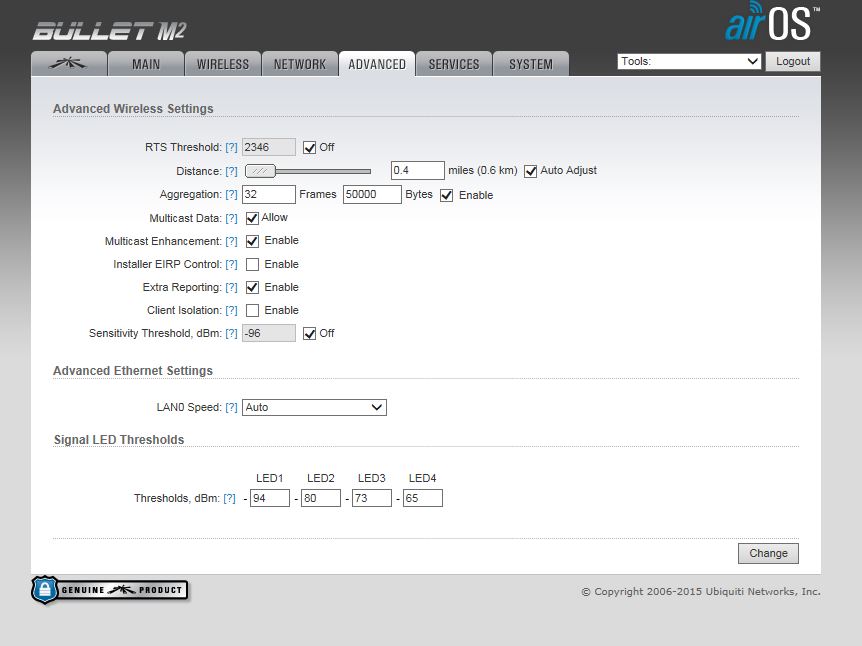Open help for LAN0 Speed

231,408
